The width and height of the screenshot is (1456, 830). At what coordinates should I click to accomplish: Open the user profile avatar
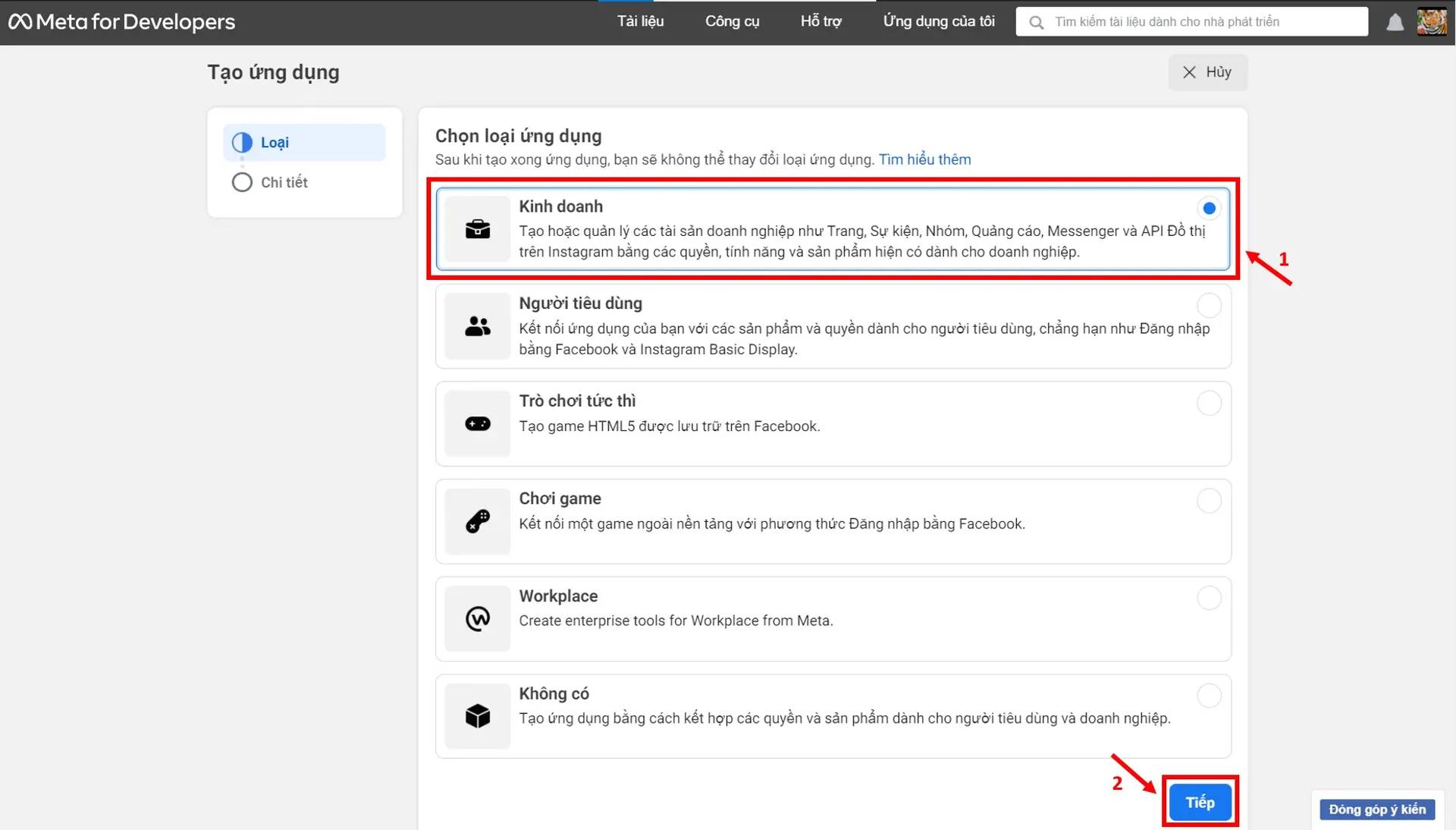coord(1432,21)
